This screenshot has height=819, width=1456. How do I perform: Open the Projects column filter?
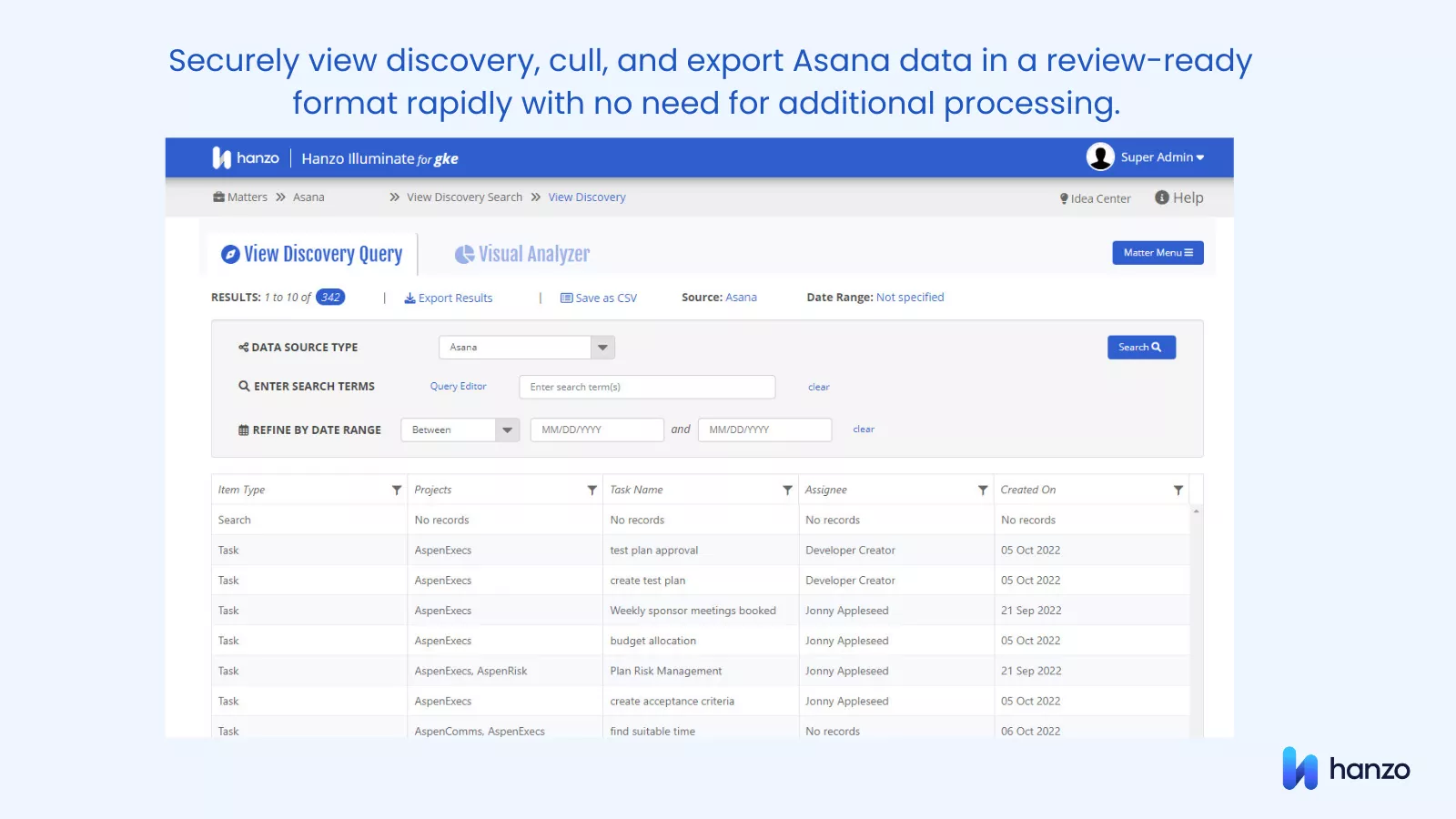pyautogui.click(x=592, y=490)
